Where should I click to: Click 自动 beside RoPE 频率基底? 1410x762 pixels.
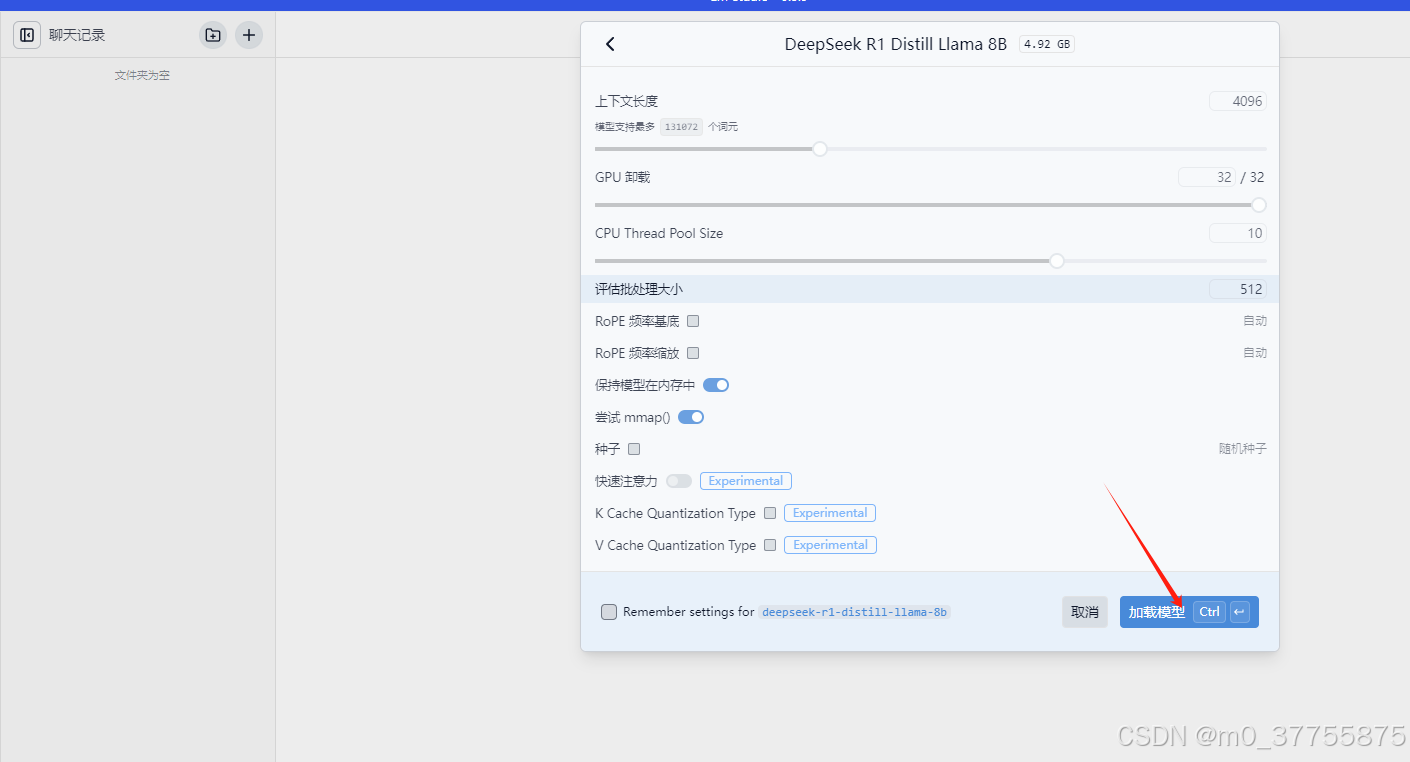pyautogui.click(x=1255, y=321)
